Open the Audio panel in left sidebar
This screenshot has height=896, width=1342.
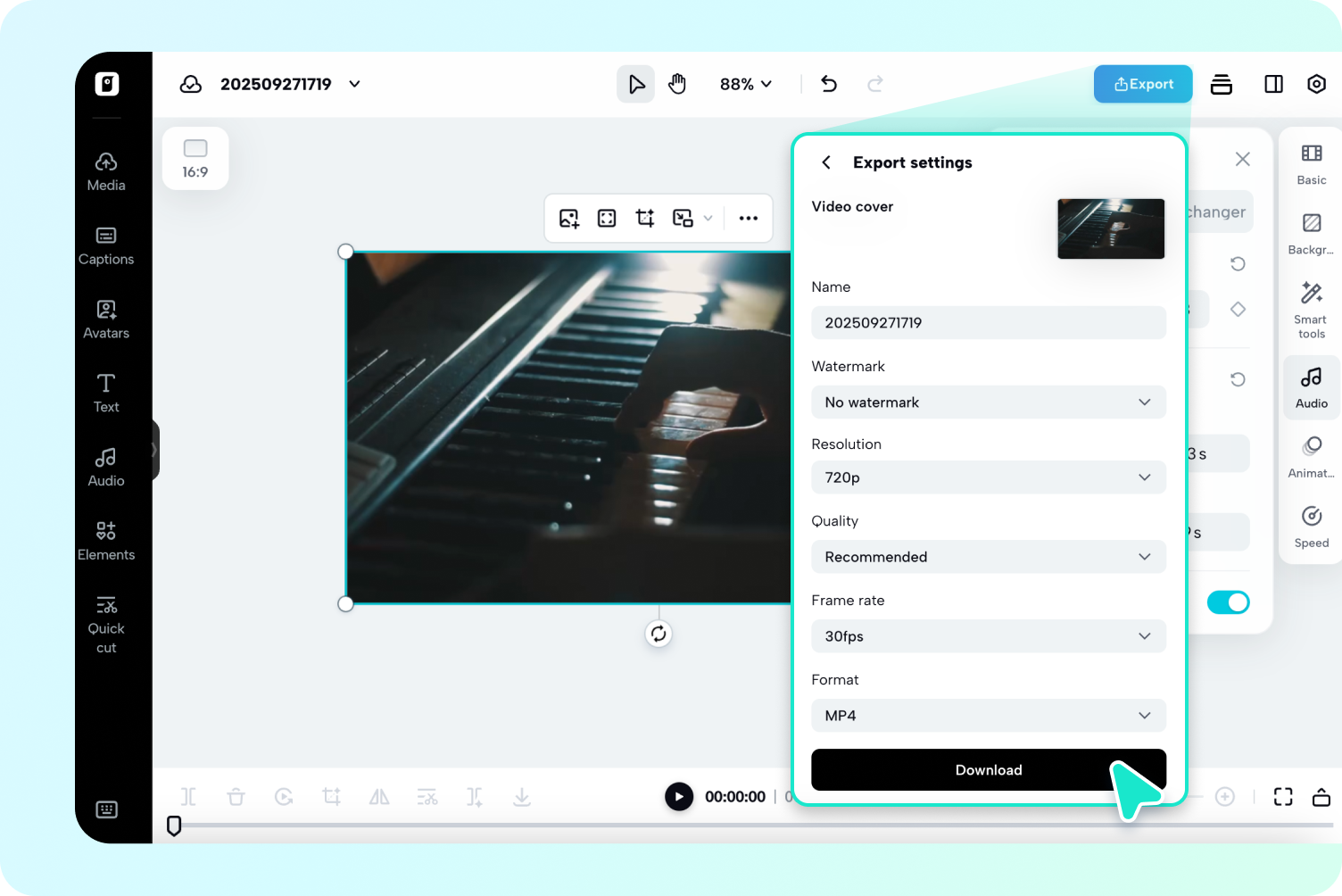click(106, 468)
